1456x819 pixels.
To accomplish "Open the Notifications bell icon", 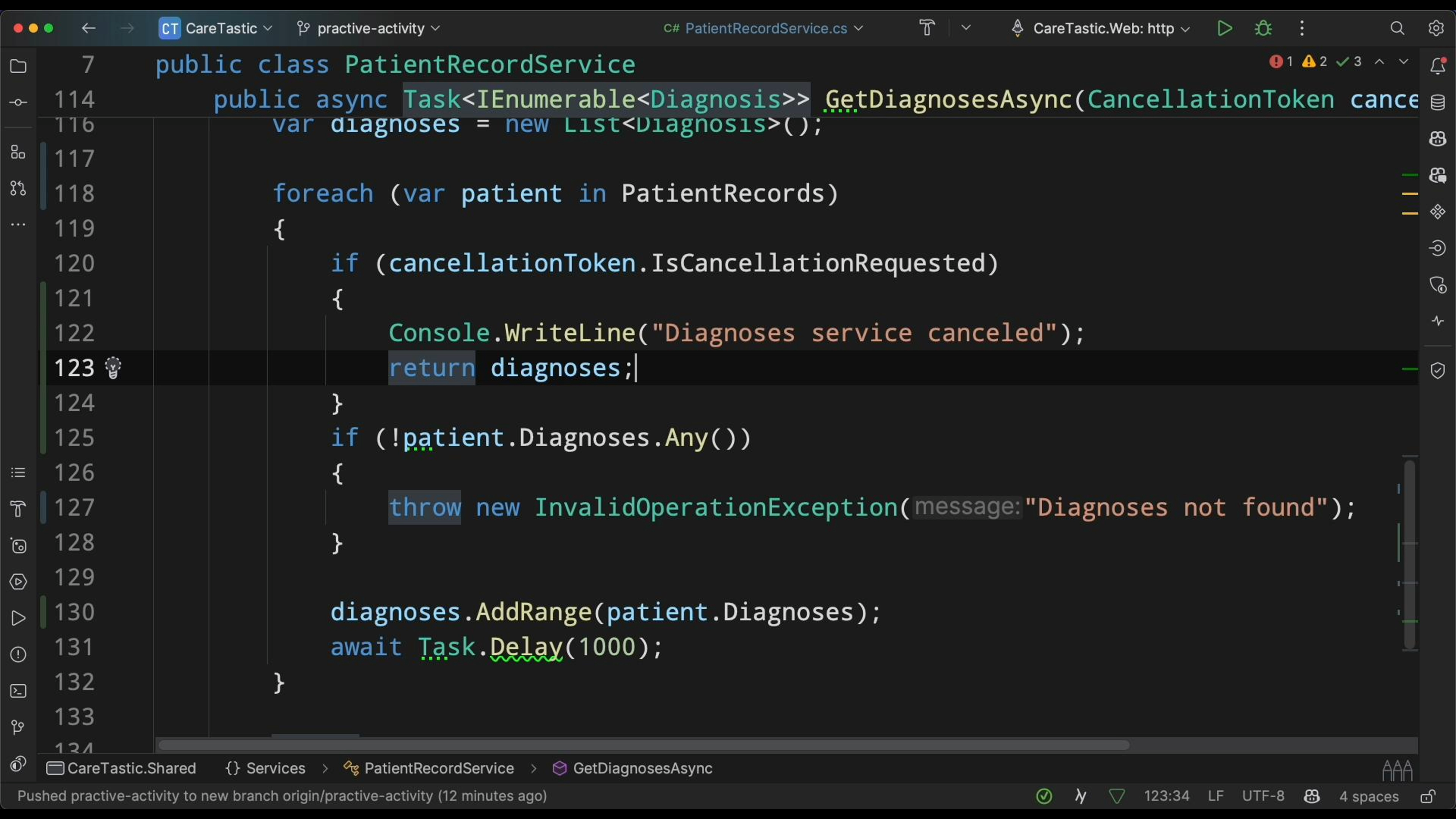I will click(1437, 66).
